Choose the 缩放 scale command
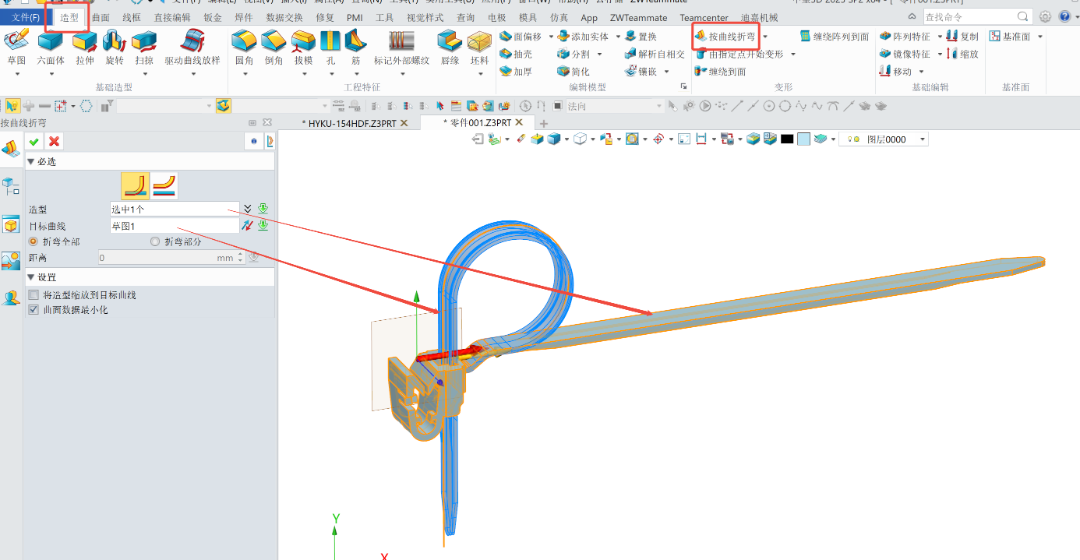 pyautogui.click(x=963, y=54)
